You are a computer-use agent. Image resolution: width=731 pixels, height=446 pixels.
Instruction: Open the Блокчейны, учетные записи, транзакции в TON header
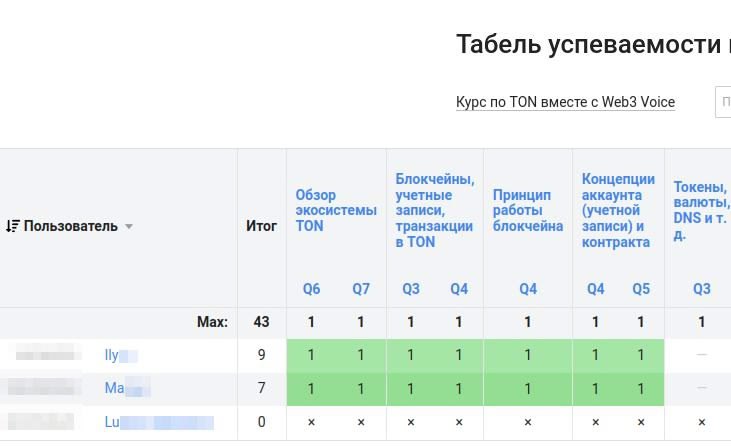pyautogui.click(x=434, y=210)
